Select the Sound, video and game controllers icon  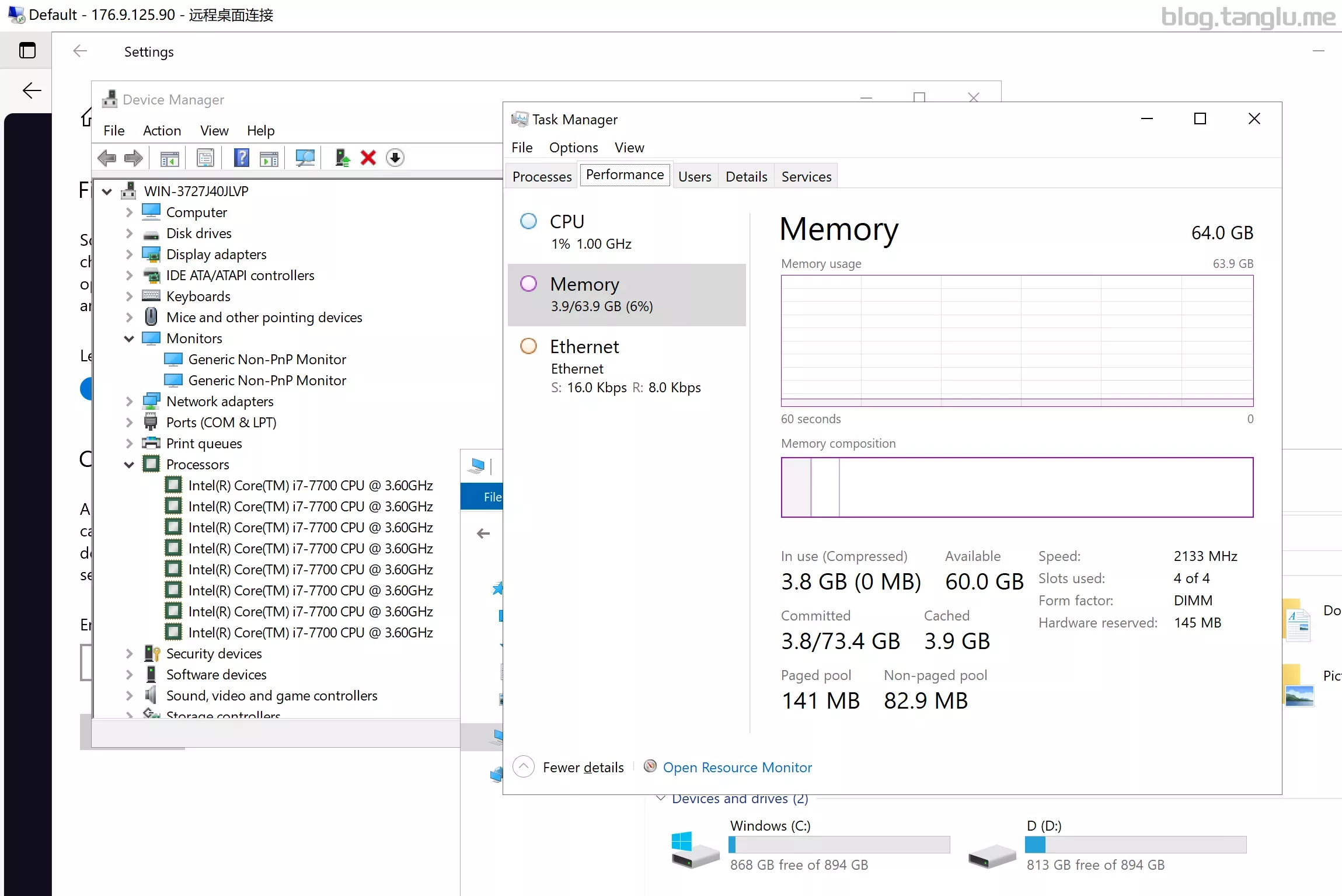(x=151, y=695)
